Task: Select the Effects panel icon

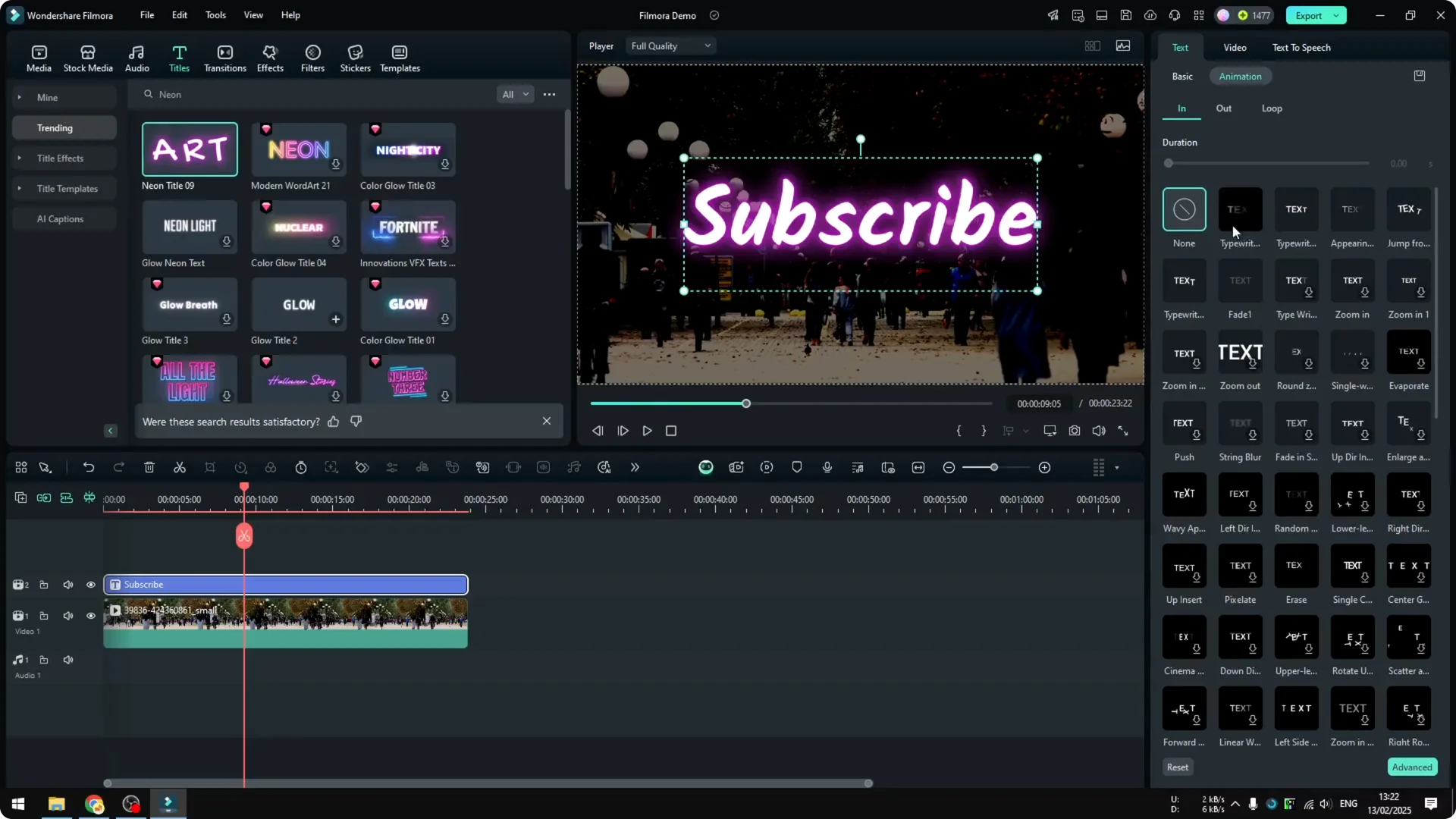Action: (270, 57)
